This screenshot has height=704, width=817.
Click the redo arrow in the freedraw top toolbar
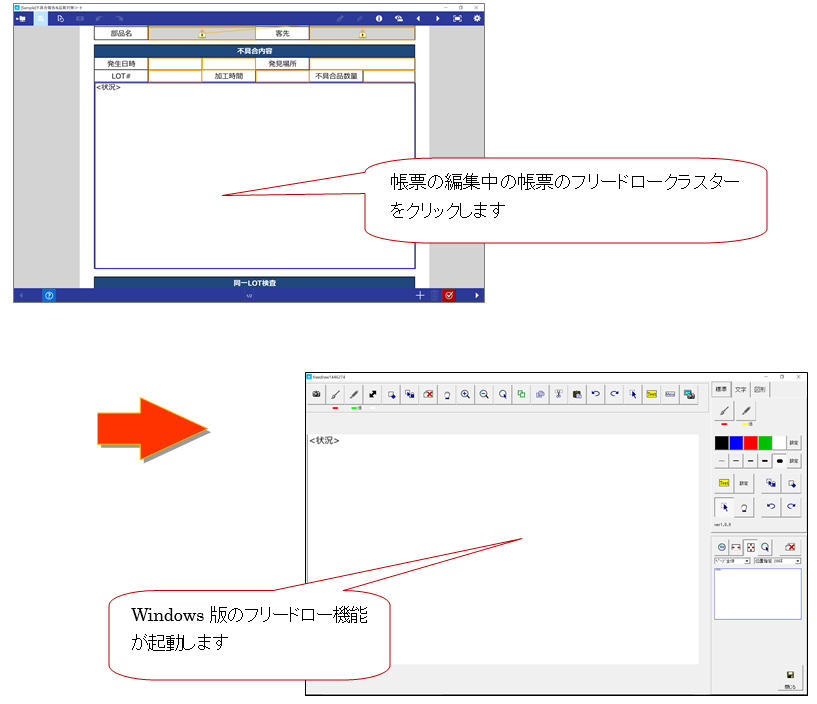[x=614, y=395]
